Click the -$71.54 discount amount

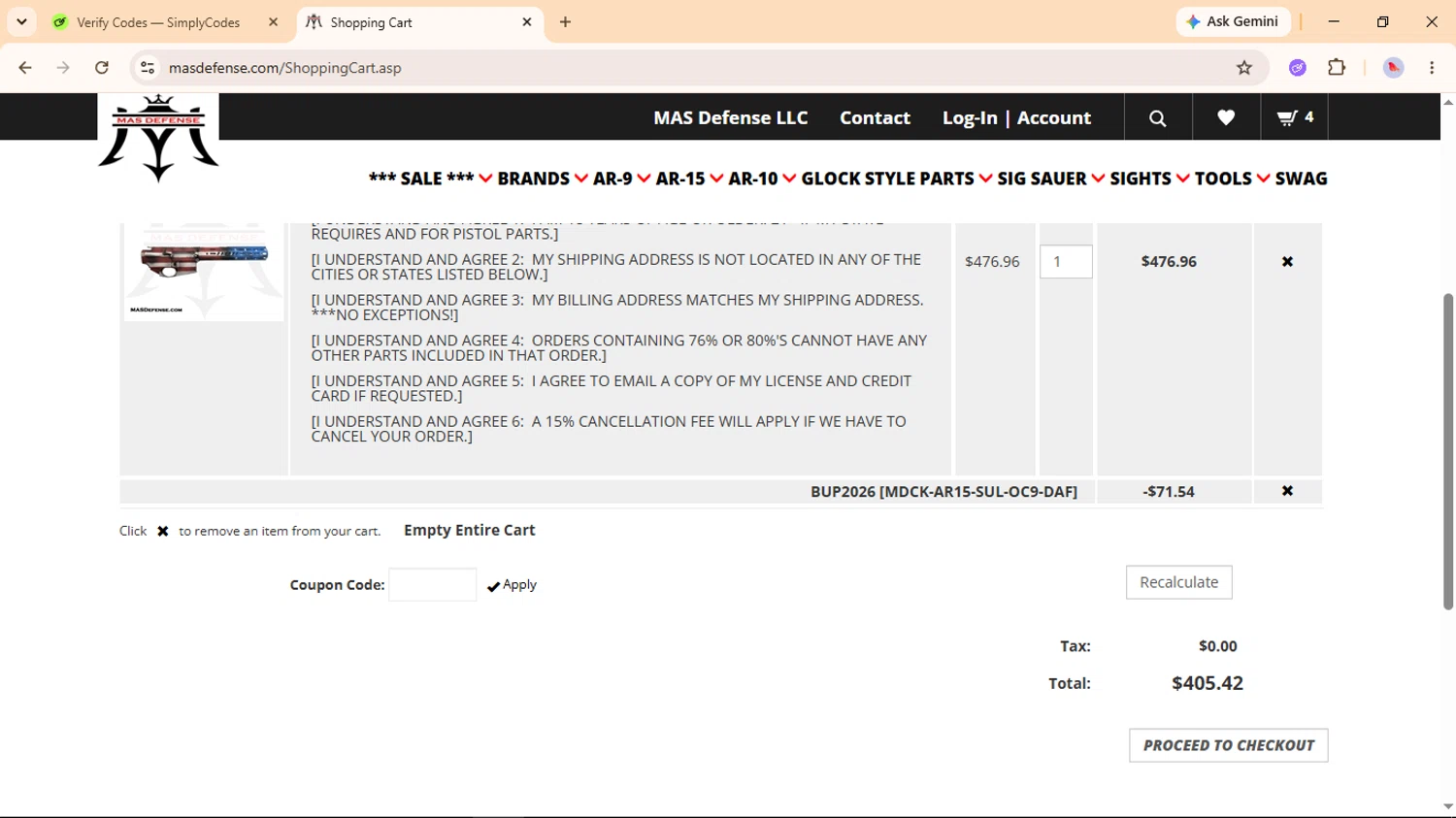tap(1169, 492)
